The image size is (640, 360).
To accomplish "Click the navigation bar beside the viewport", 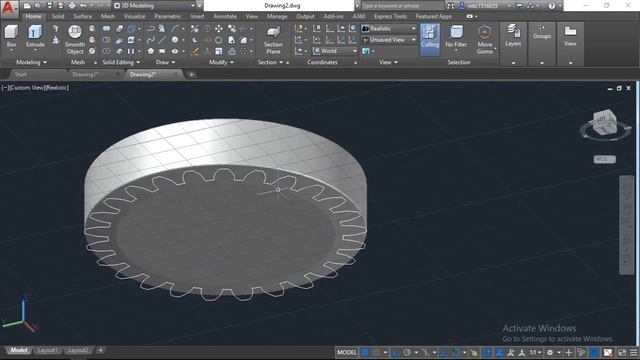I will (x=627, y=224).
